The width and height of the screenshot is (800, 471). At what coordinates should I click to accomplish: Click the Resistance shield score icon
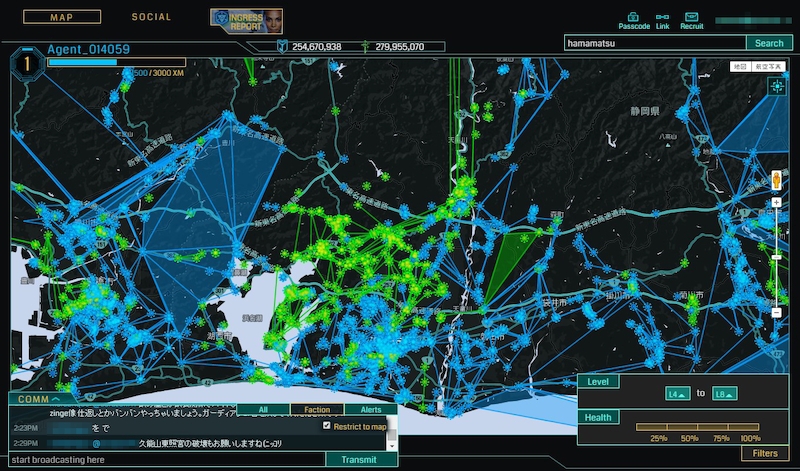pos(281,47)
